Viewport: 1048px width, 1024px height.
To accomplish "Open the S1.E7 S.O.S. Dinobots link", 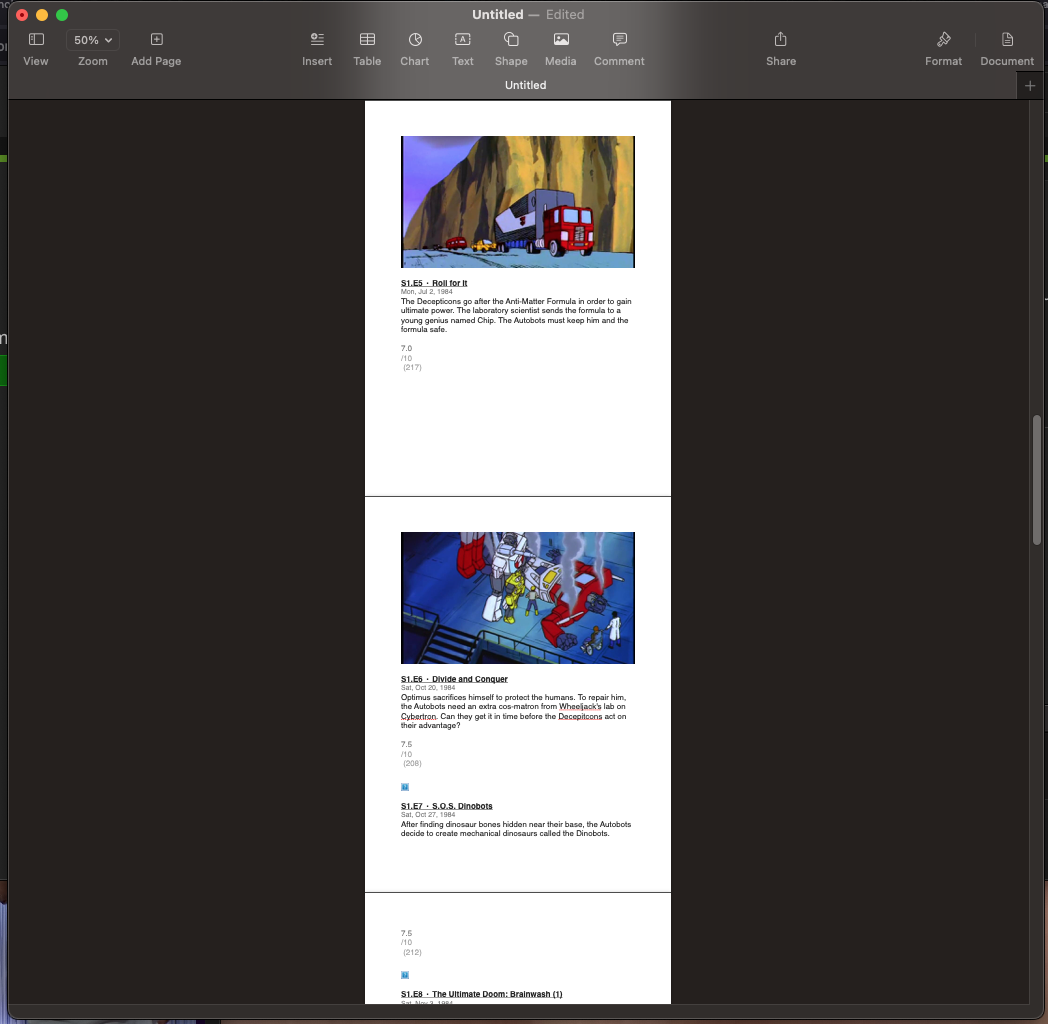I will 446,805.
